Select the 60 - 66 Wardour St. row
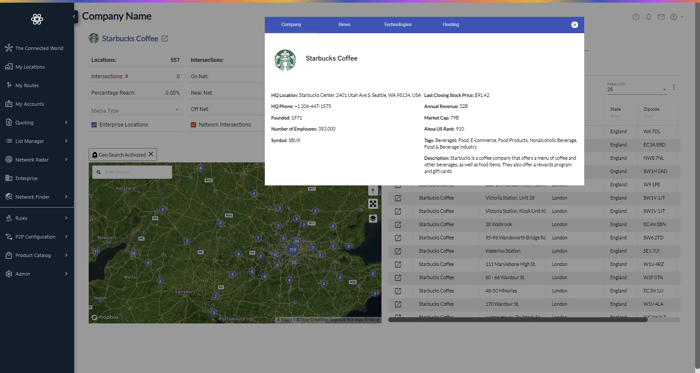This screenshot has height=373, width=700. pos(534,278)
